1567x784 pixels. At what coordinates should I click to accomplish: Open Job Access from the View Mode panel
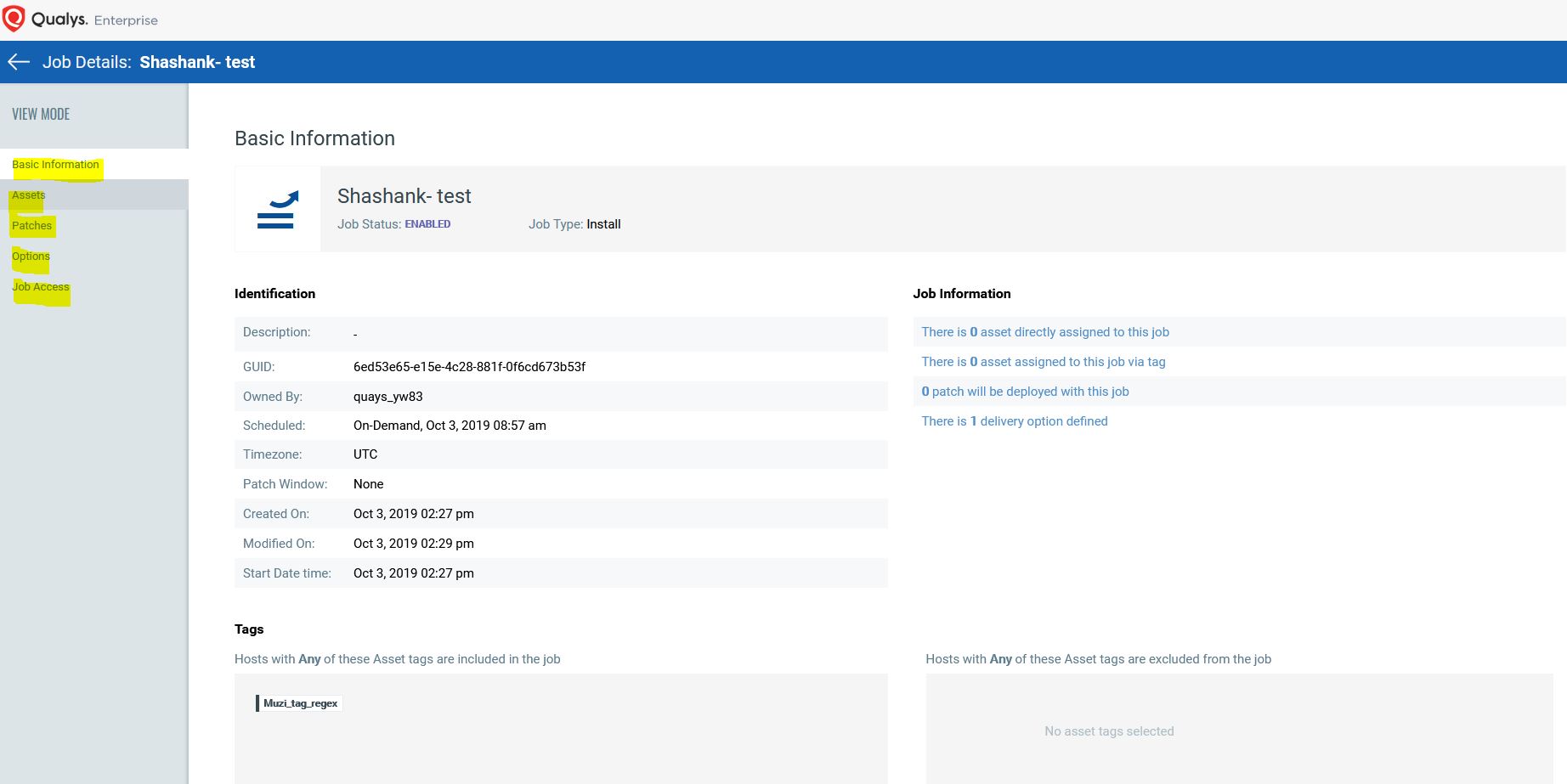point(40,286)
